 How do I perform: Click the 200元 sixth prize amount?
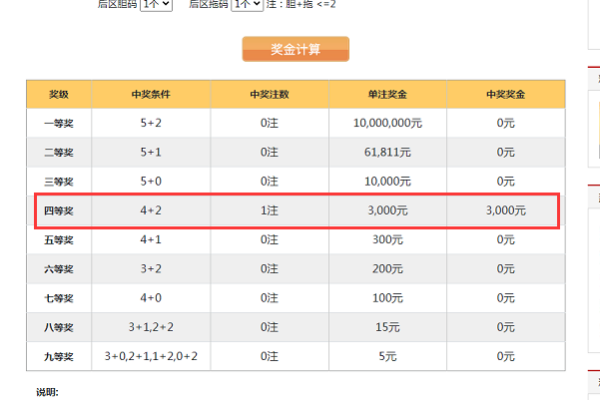point(388,269)
